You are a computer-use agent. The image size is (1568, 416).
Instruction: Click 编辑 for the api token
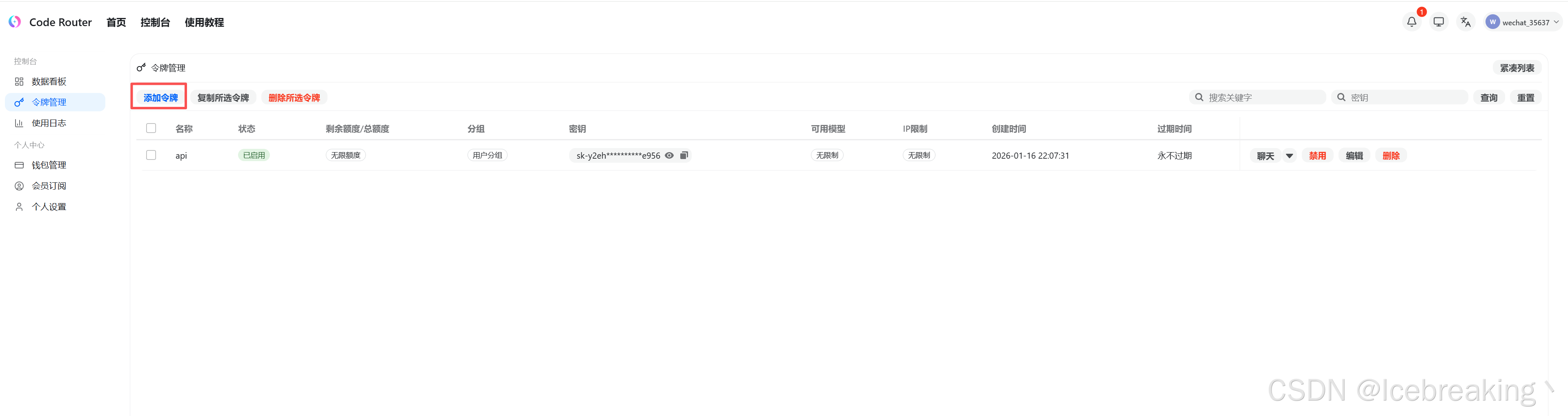[1354, 156]
